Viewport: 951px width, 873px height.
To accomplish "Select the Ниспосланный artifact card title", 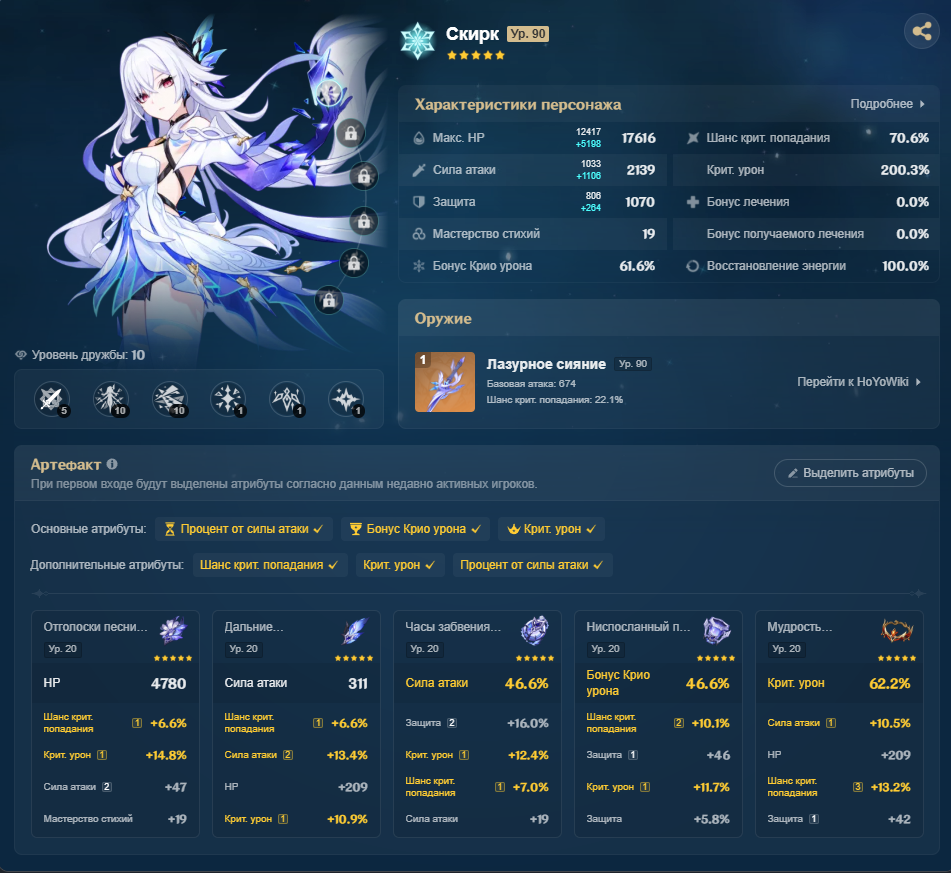I will [x=638, y=627].
